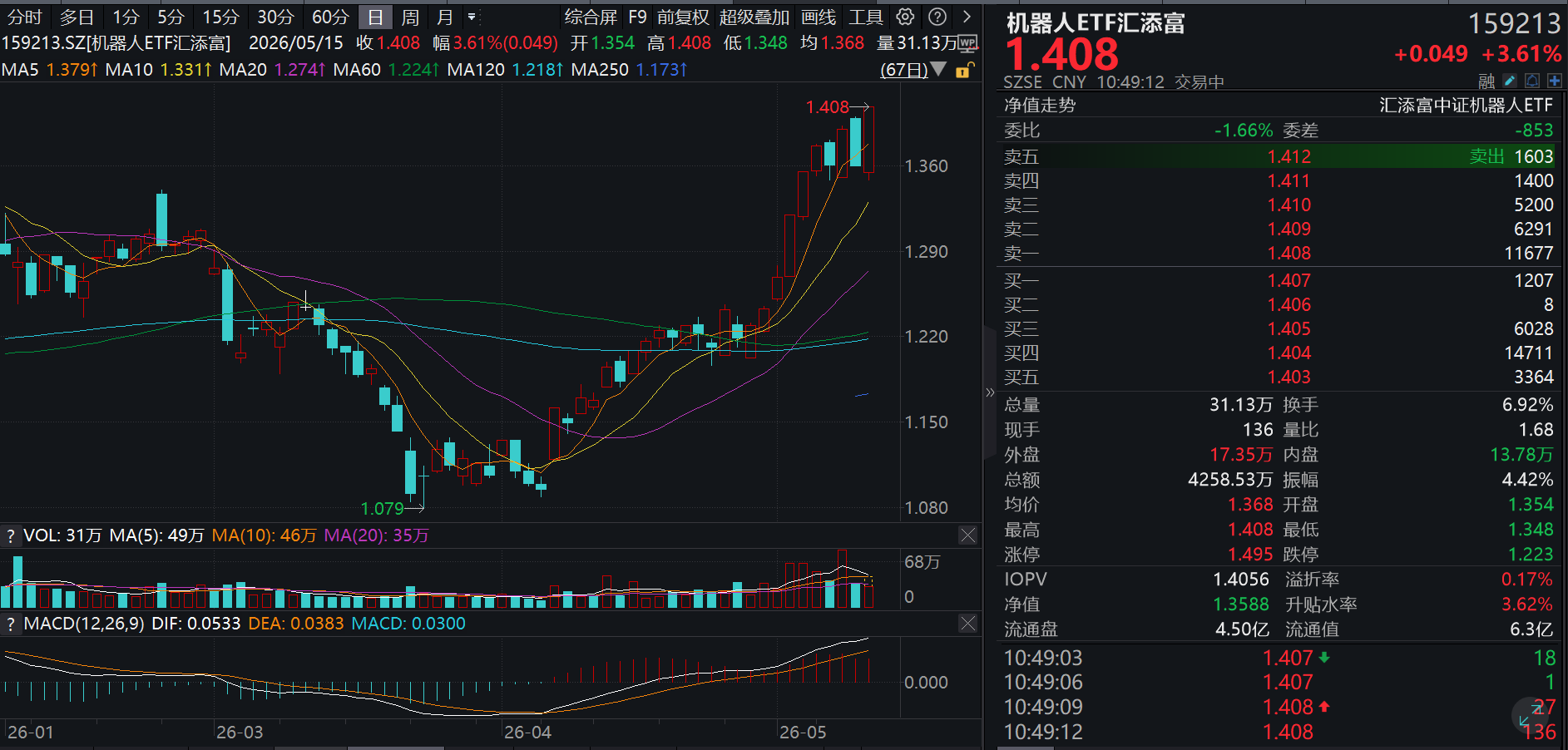The width and height of the screenshot is (1568, 750).
Task: Expand the 67日 range dropdown triangle
Action: [x=939, y=69]
